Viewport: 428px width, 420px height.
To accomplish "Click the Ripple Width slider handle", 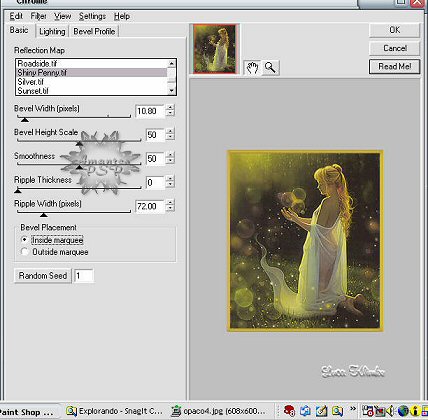I will click(x=43, y=215).
